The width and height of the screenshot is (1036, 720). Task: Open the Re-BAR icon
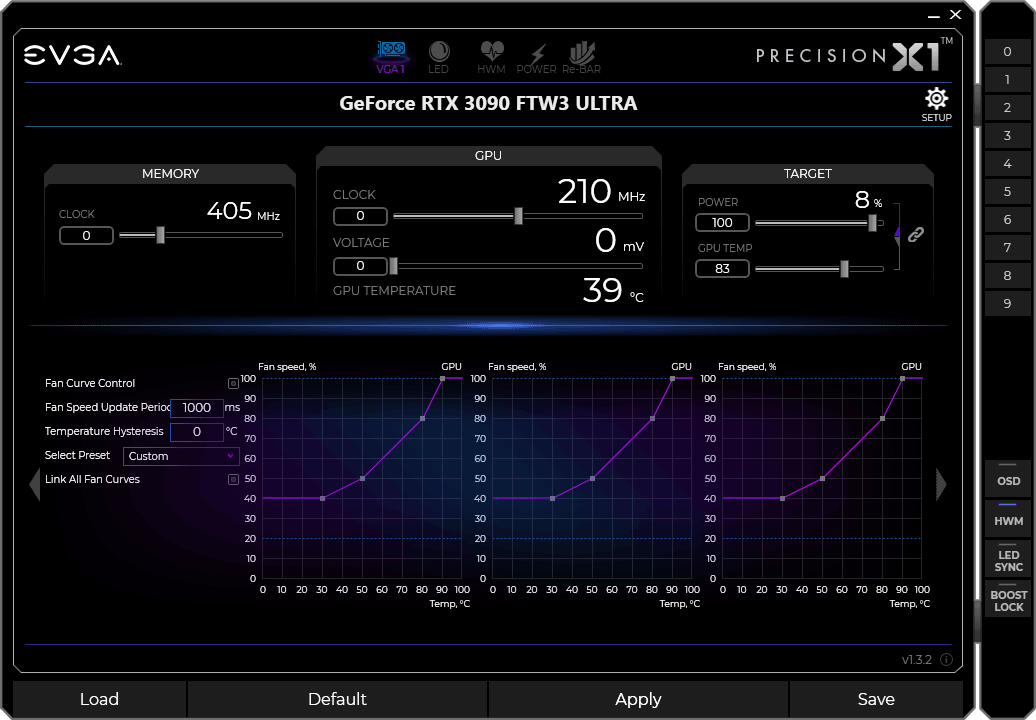pos(582,56)
